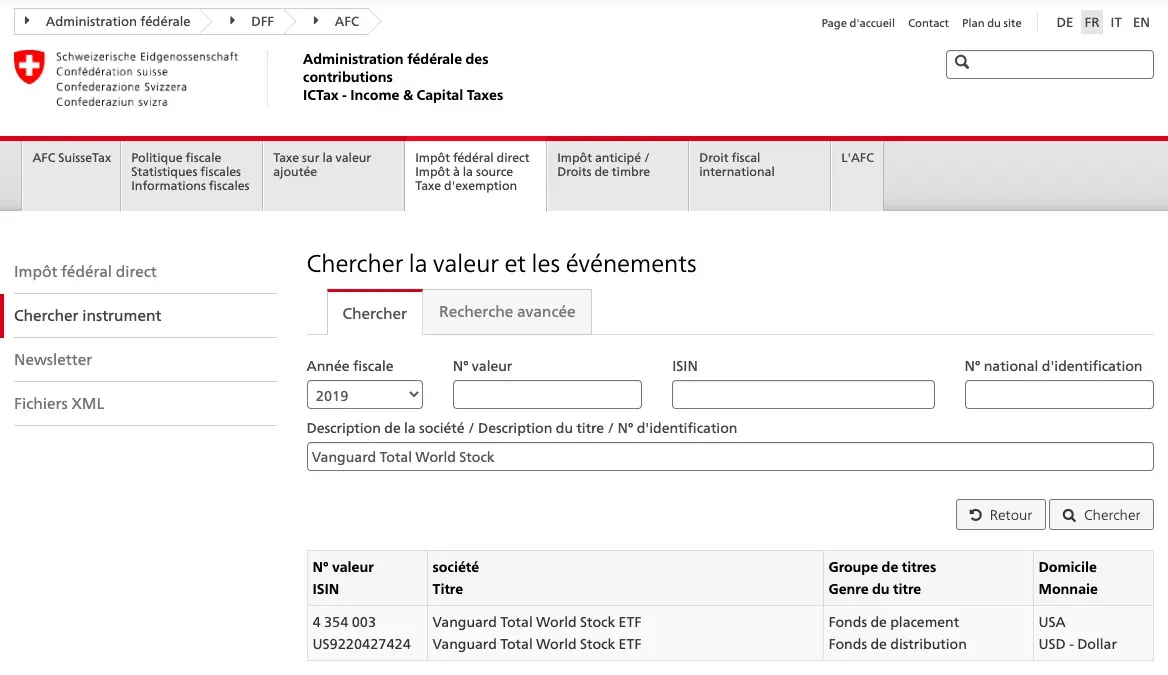Switch language to EN
The width and height of the screenshot is (1168, 675).
[x=1141, y=22]
